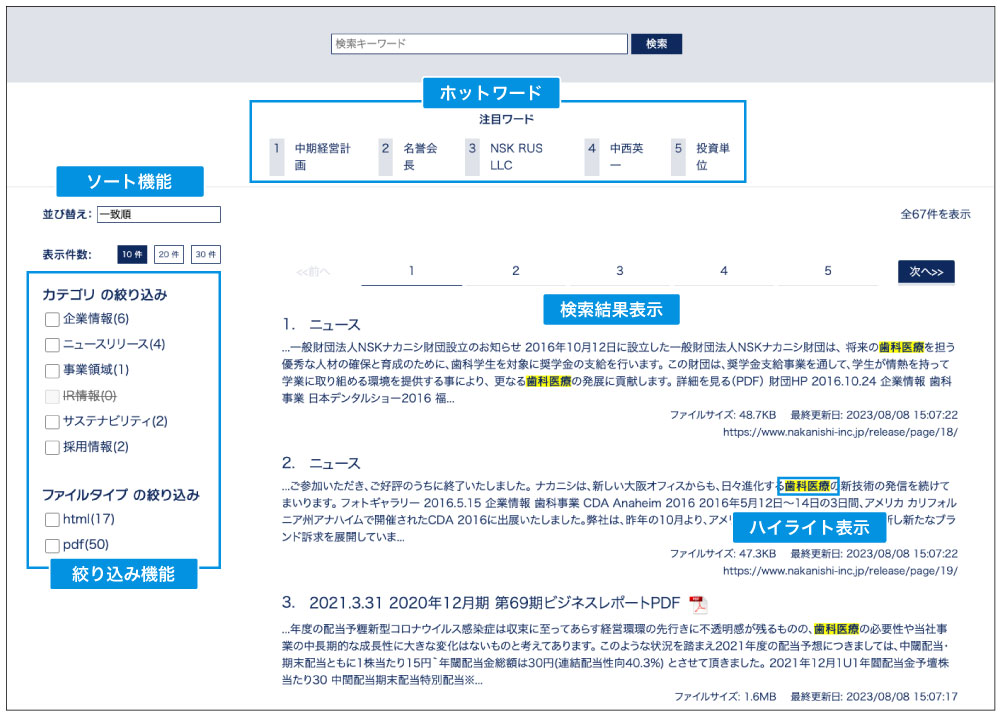
Task: Select the 採用情報(2) checkbox
Action: (52, 447)
